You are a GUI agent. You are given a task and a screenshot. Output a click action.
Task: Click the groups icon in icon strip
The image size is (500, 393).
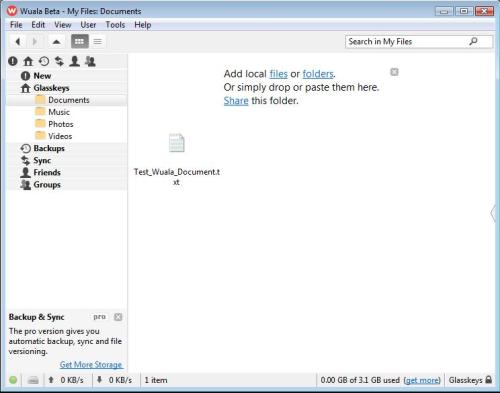point(90,61)
